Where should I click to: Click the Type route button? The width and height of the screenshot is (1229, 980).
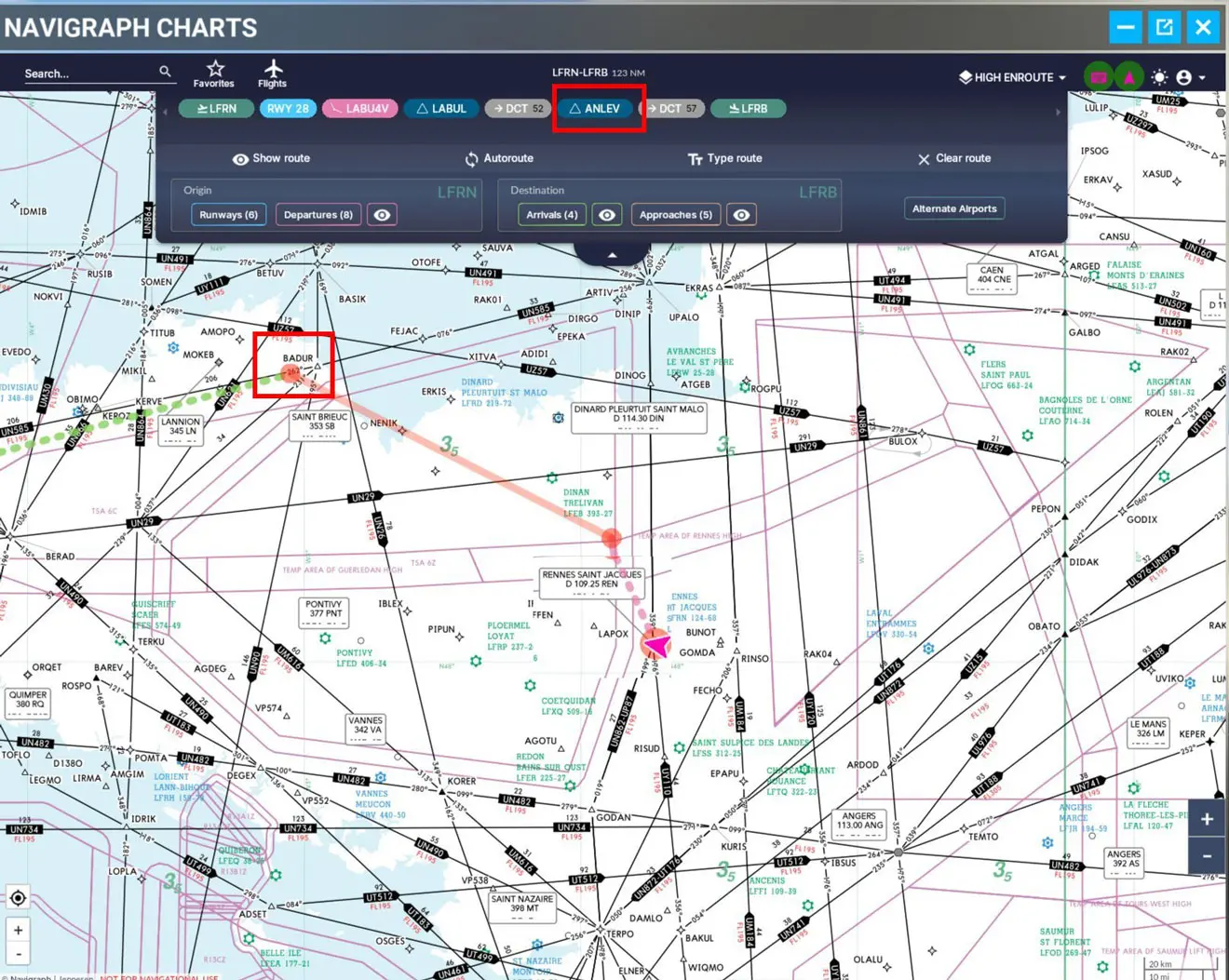[x=724, y=158]
